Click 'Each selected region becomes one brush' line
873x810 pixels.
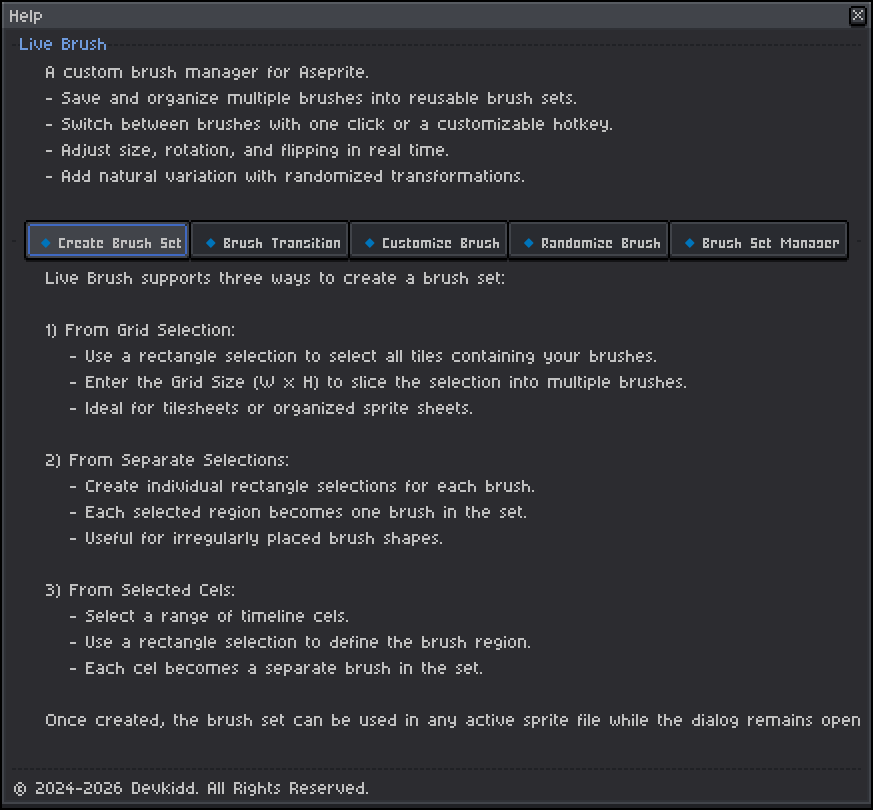click(x=298, y=512)
